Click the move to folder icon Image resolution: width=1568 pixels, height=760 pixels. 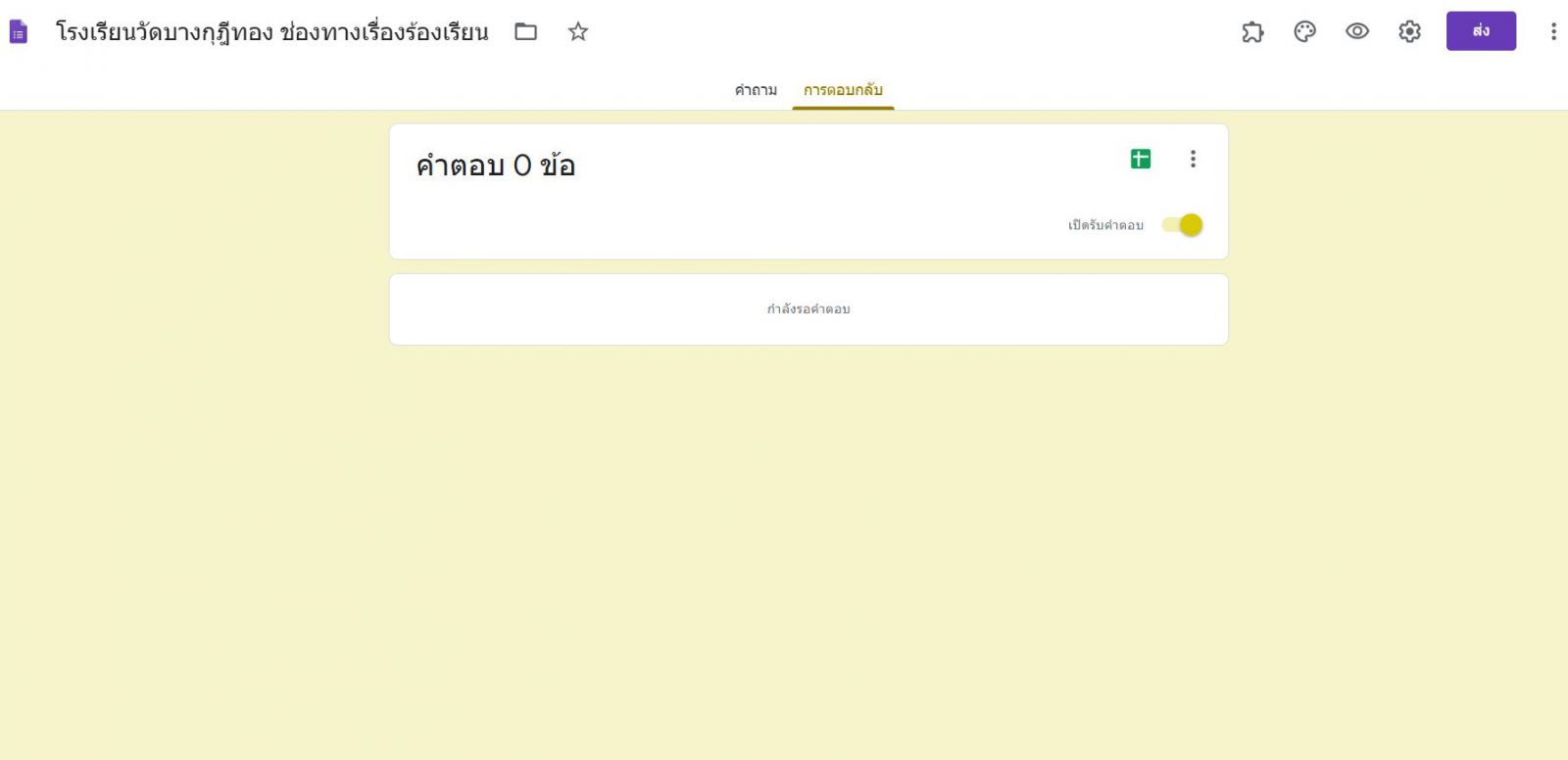click(526, 31)
